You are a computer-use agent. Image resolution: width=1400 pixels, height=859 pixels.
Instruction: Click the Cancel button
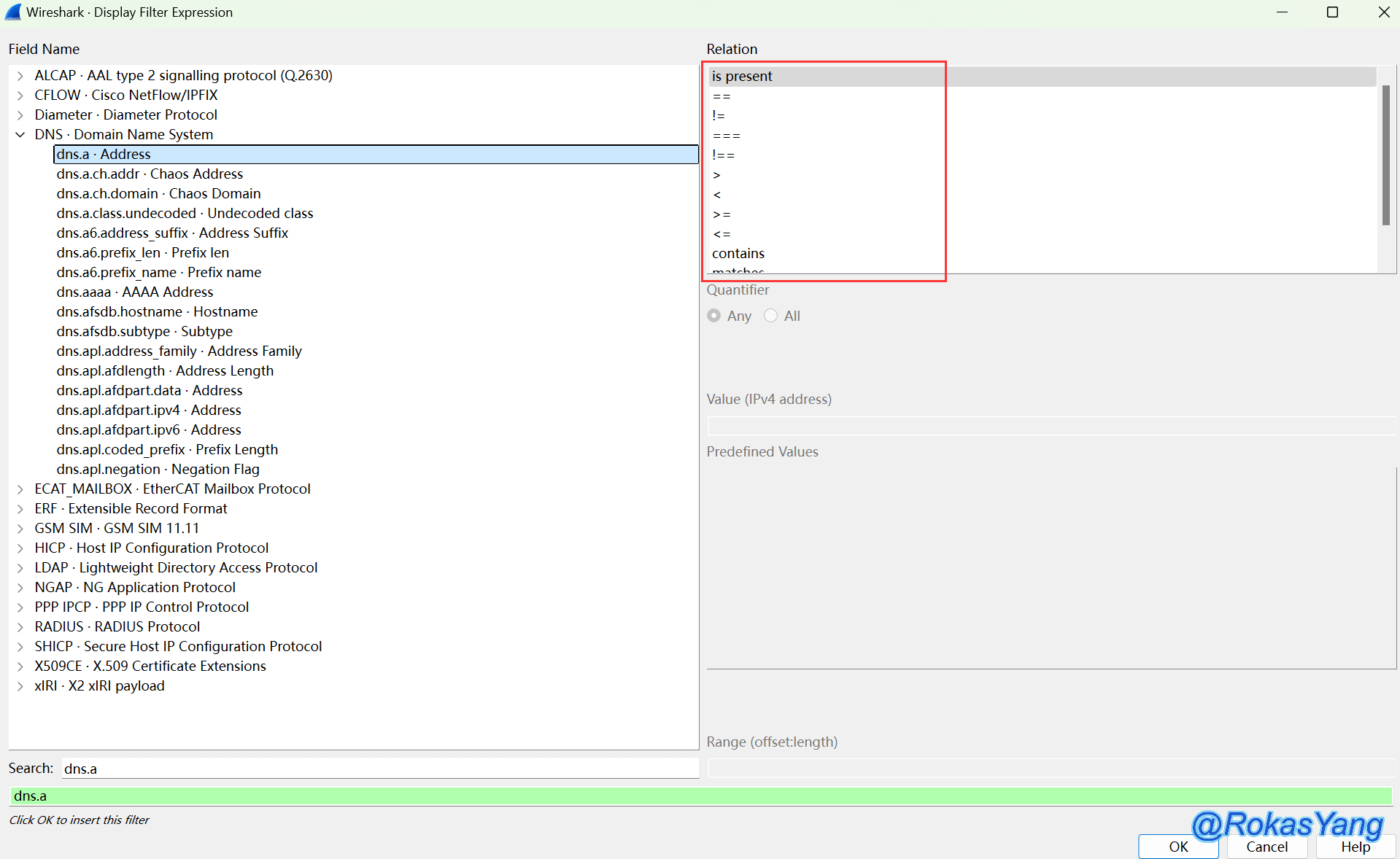pos(1266,847)
